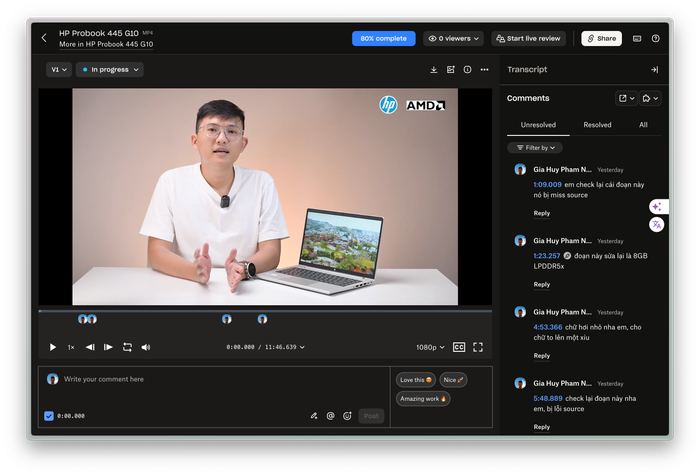Toggle loop playback
Image resolution: width=700 pixels, height=475 pixels.
click(x=127, y=347)
